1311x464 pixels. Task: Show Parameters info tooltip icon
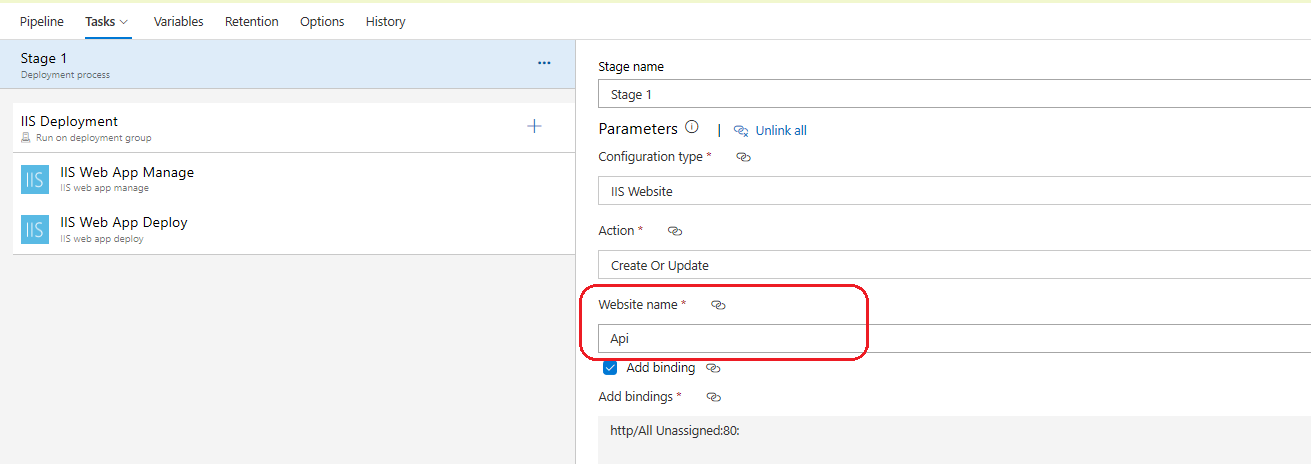[x=691, y=128]
